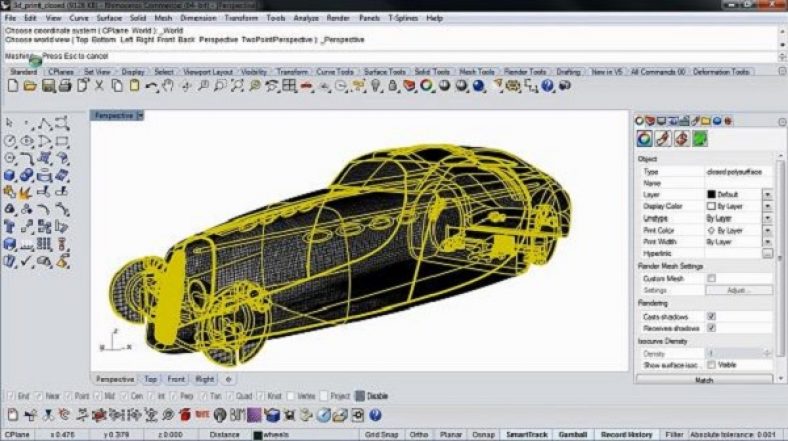This screenshot has height=441, width=788.
Task: Toggle Gumball in the status bar
Action: coord(573,434)
